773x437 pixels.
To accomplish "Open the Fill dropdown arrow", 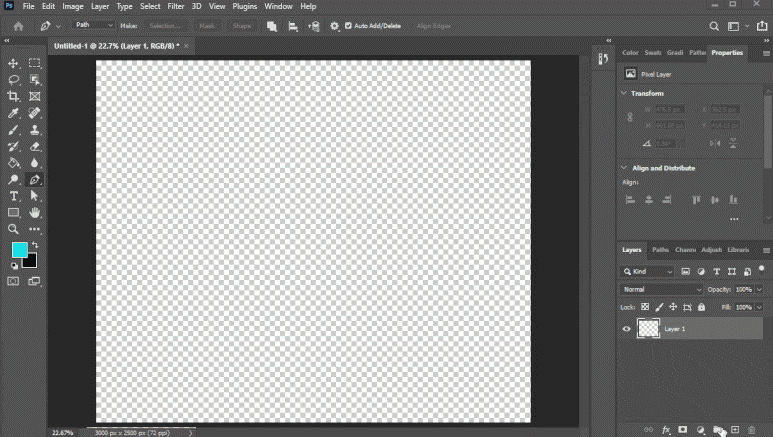I will tap(759, 307).
